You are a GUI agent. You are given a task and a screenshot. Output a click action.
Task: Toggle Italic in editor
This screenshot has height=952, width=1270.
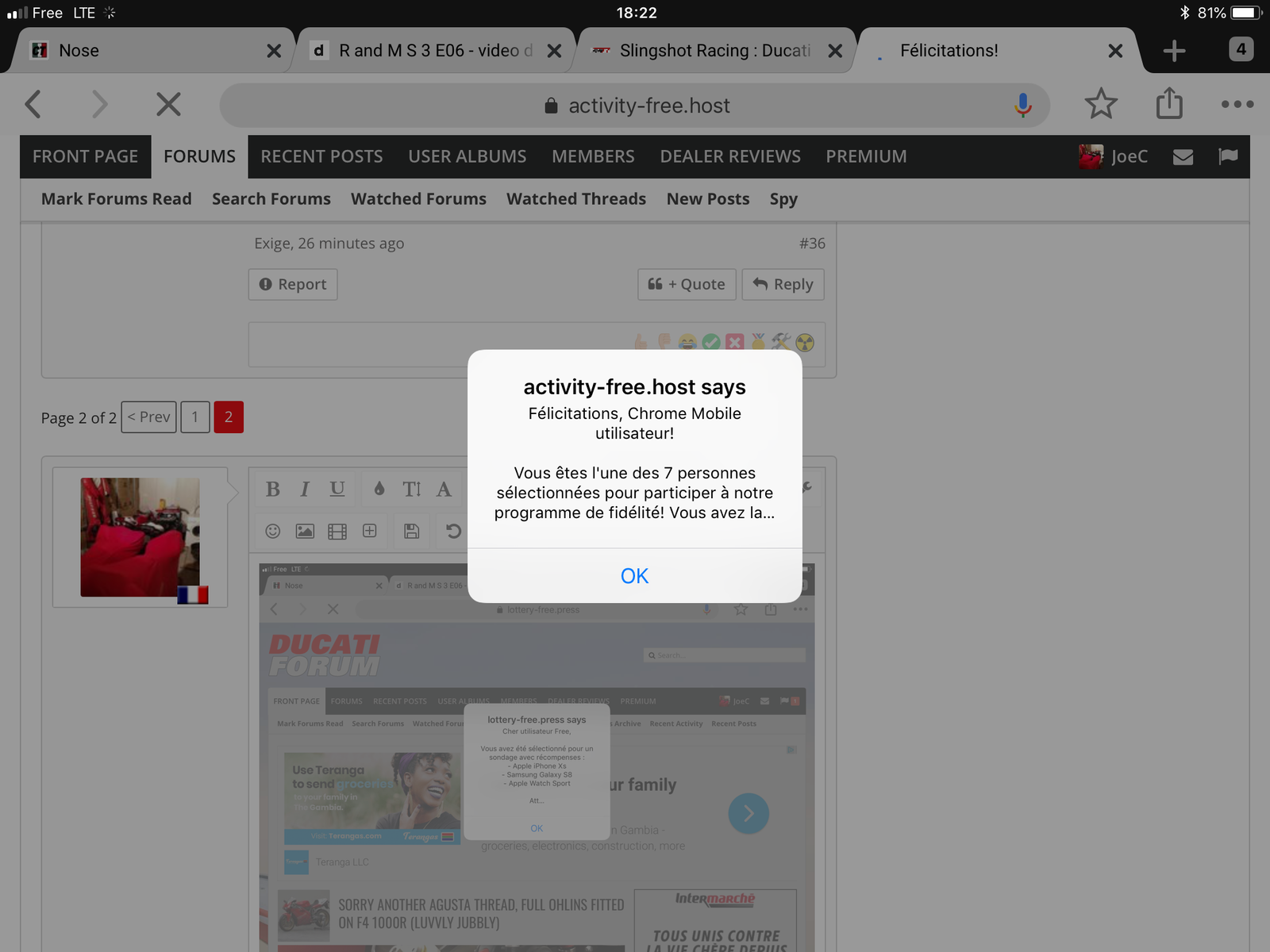305,489
